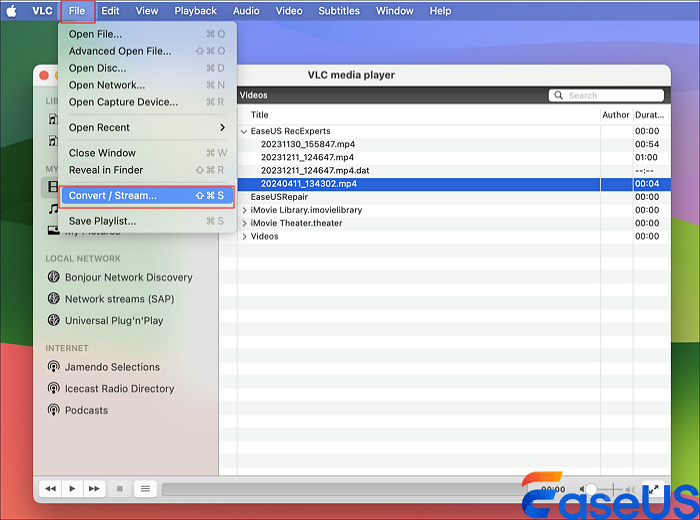Image resolution: width=700 pixels, height=520 pixels.
Task: Open Jamendo Selections
Action: point(112,367)
